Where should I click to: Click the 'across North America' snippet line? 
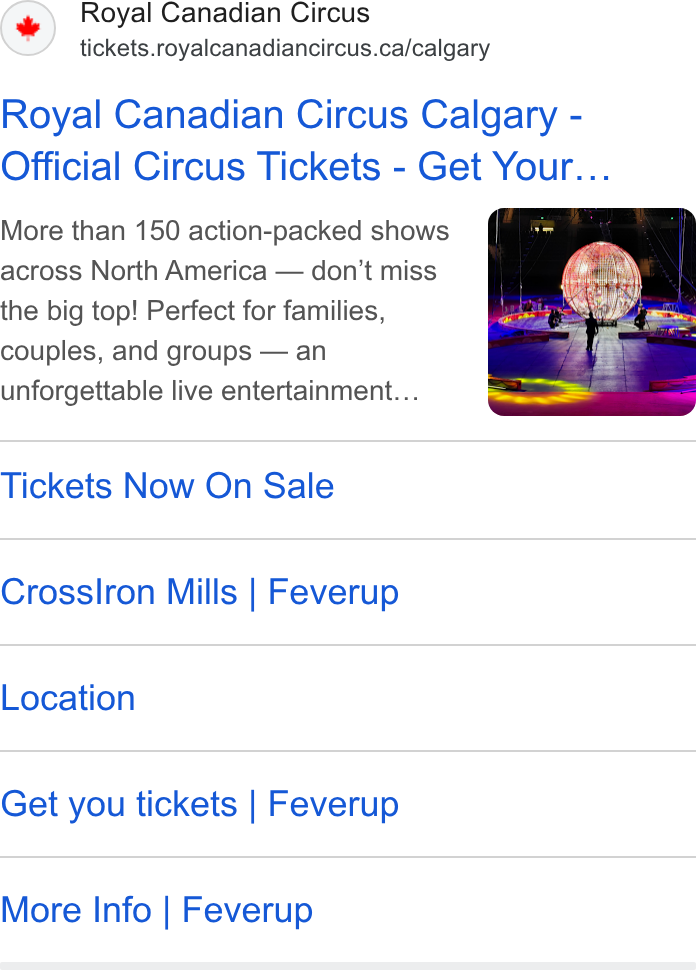218,271
